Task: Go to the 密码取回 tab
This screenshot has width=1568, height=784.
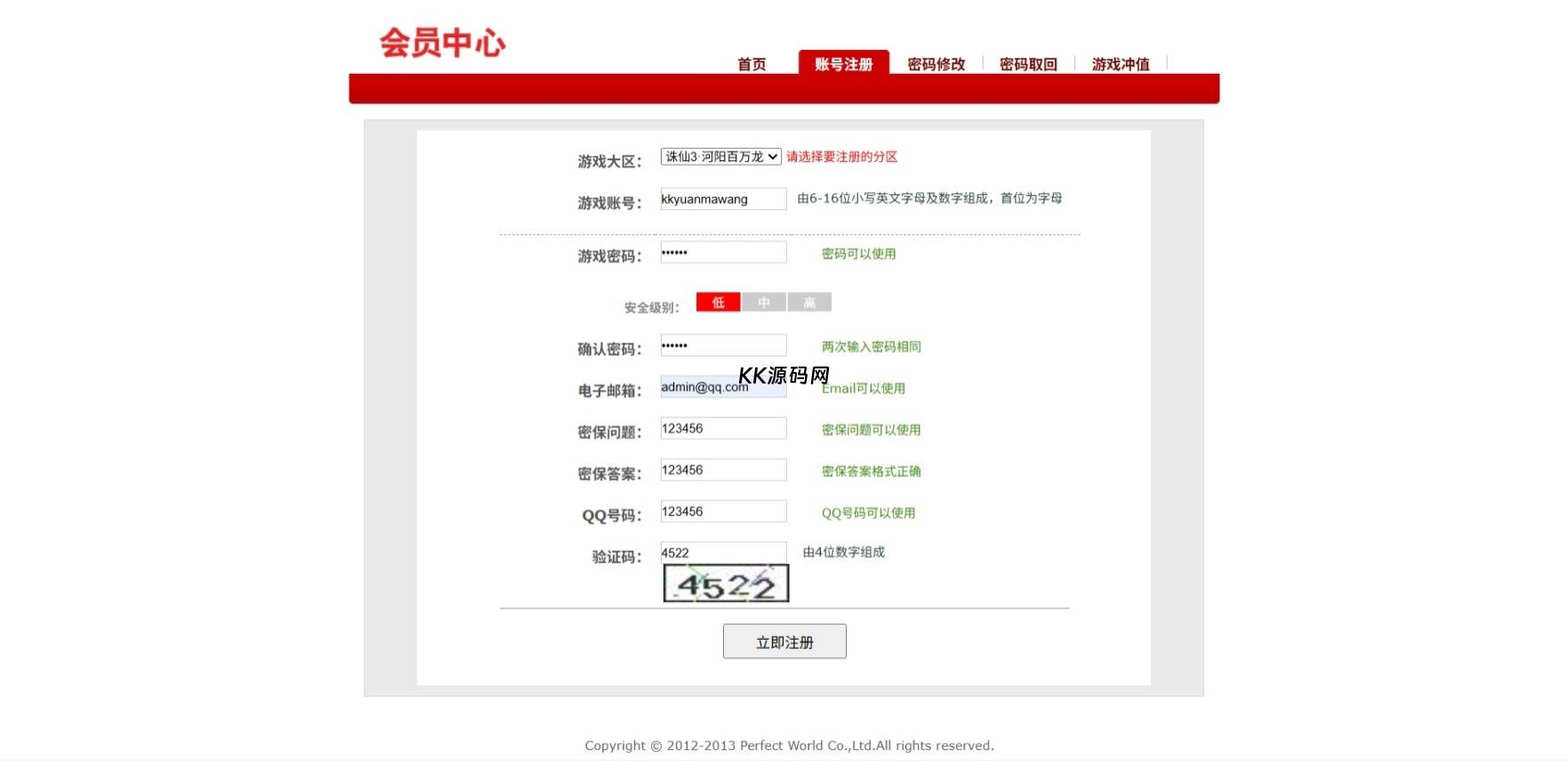Action: pos(1028,64)
